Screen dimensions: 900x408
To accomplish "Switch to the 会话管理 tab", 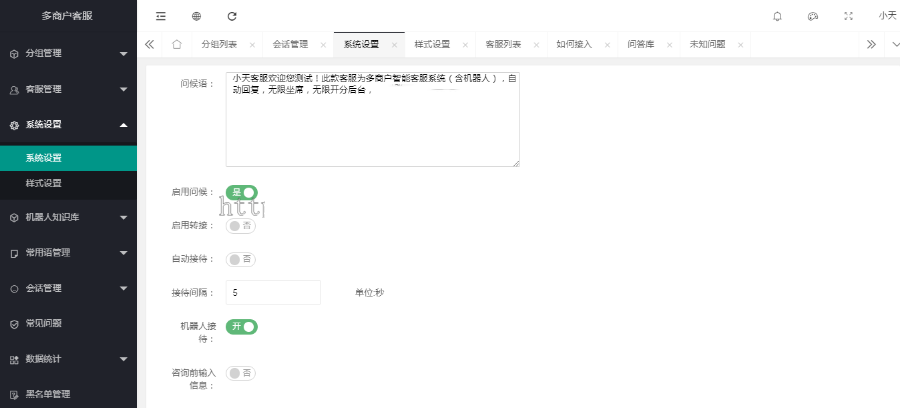I will pyautogui.click(x=290, y=44).
